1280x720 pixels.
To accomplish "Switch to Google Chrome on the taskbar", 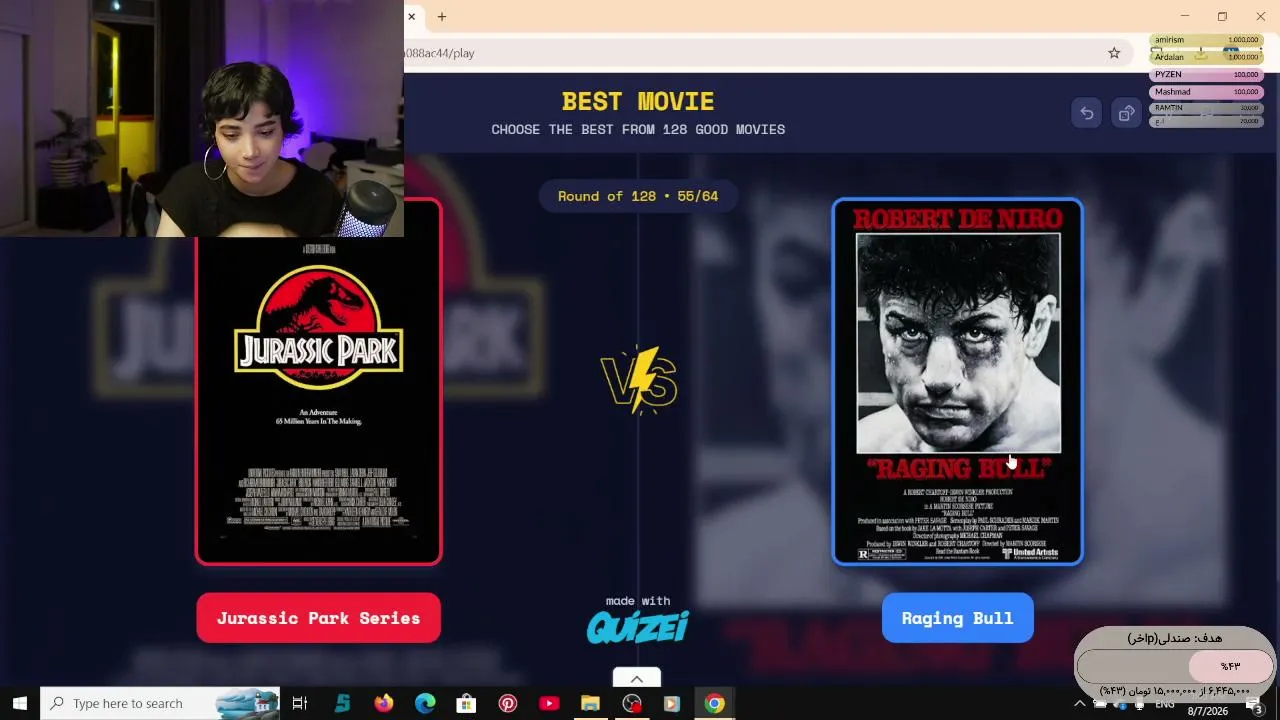I will click(x=714, y=703).
